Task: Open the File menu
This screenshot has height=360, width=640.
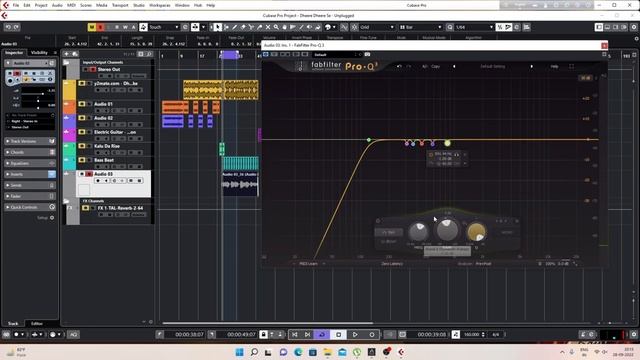Action: [x=16, y=5]
